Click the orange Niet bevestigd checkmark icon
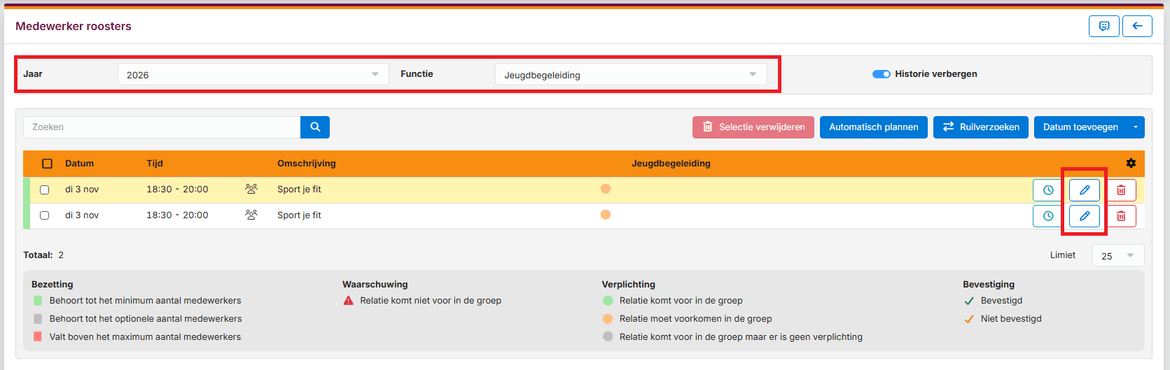 click(x=969, y=319)
